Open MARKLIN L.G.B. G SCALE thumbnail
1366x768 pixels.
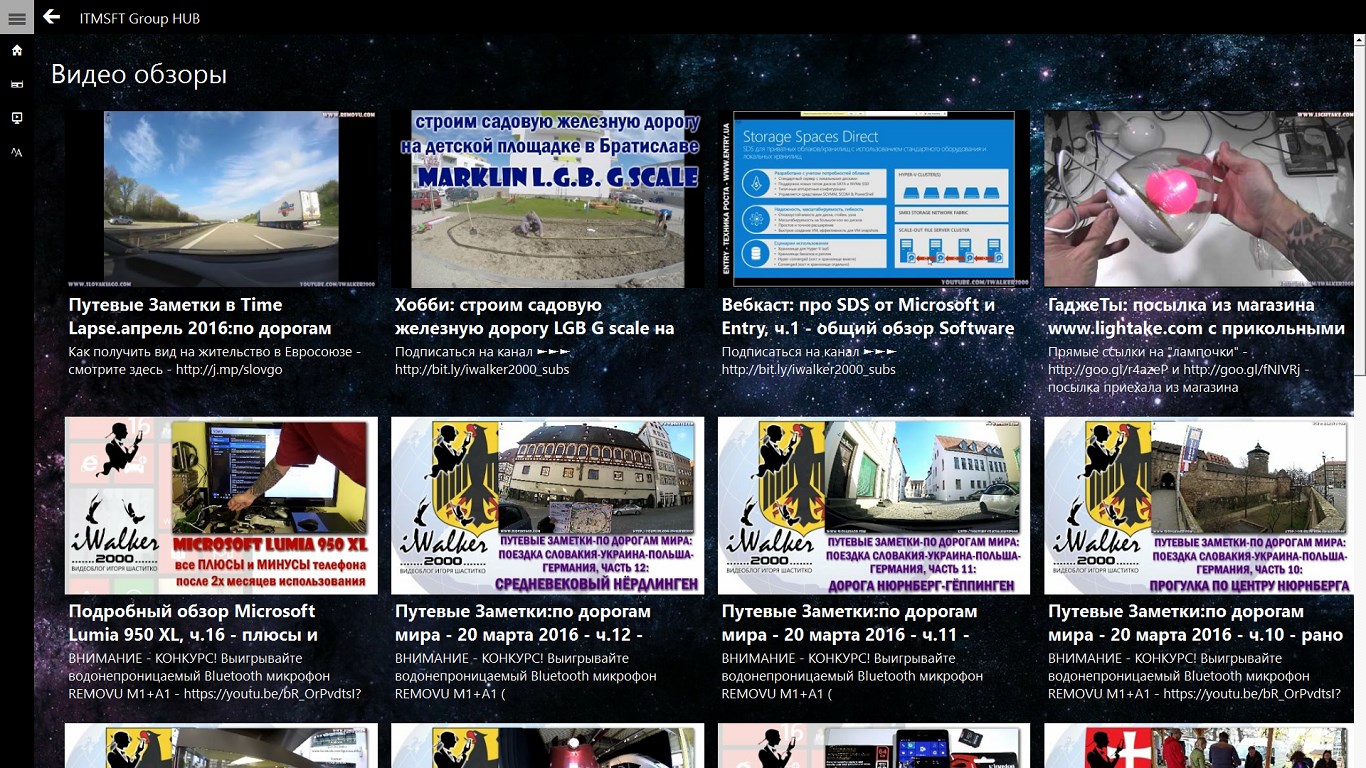pyautogui.click(x=548, y=199)
